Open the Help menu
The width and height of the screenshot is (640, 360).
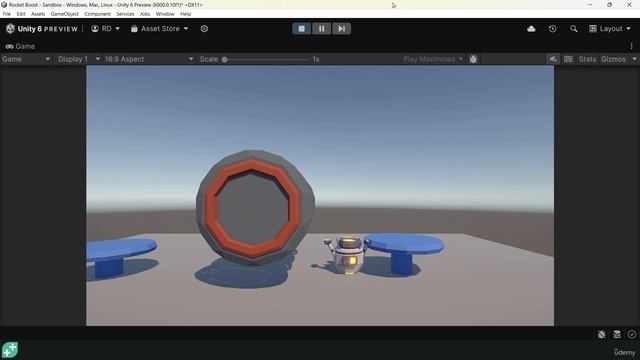(x=185, y=14)
